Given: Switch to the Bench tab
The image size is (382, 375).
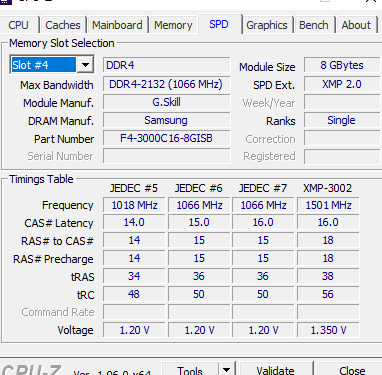Looking at the screenshot, I should click(314, 25).
